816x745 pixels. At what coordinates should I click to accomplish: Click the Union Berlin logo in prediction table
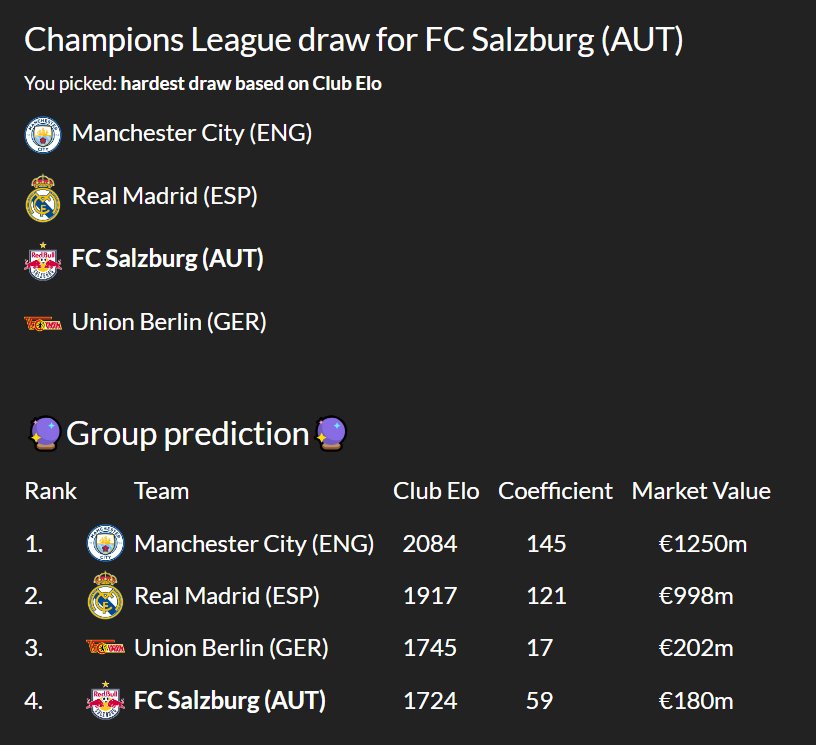click(x=105, y=647)
